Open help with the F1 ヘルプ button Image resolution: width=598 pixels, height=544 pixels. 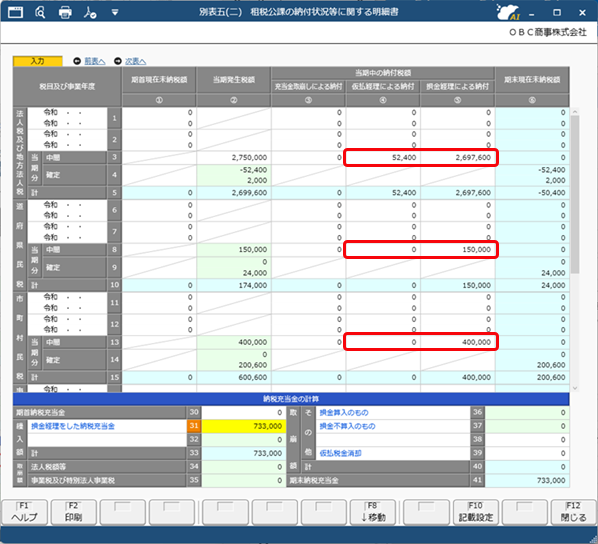click(24, 512)
